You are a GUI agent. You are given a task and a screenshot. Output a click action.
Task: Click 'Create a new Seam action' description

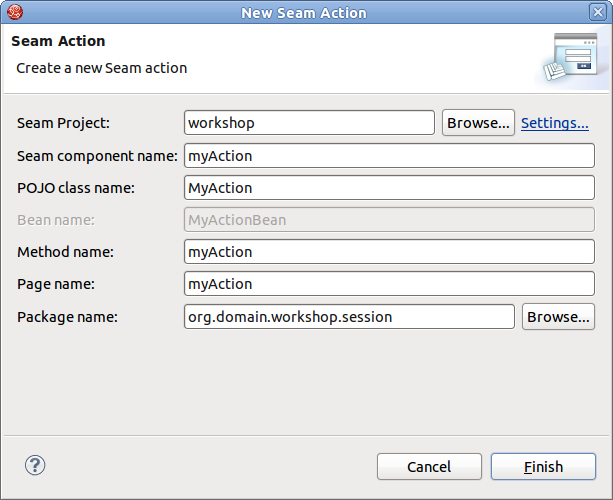[102, 68]
